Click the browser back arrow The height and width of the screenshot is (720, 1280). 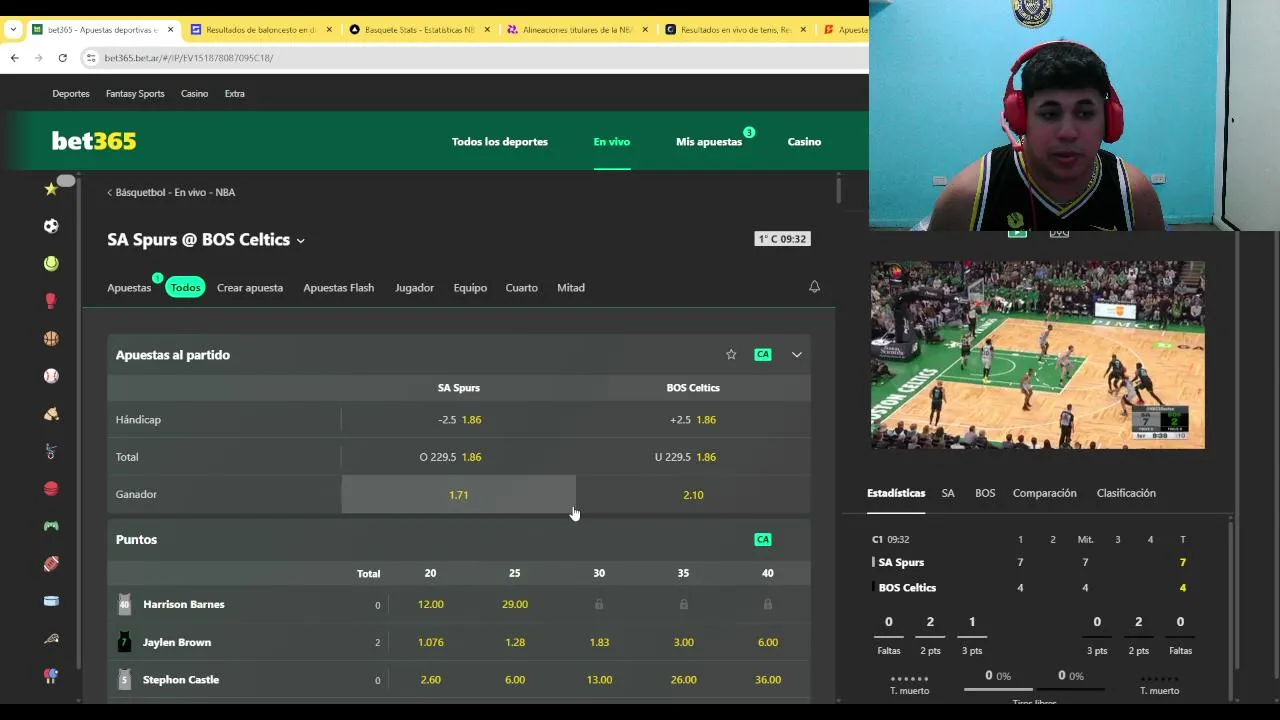click(15, 58)
